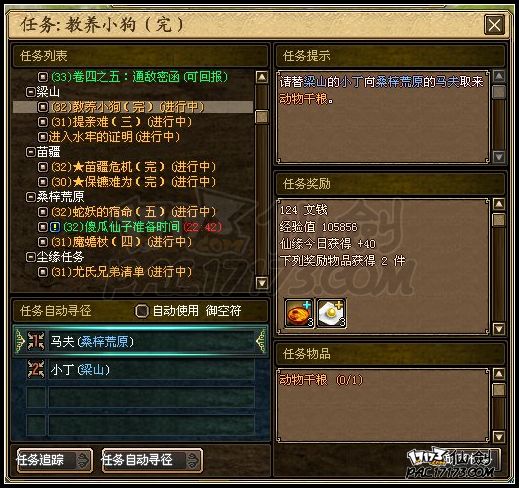Toggle checkbox beside 魔蟾杖（四）quest

pyautogui.click(x=42, y=242)
